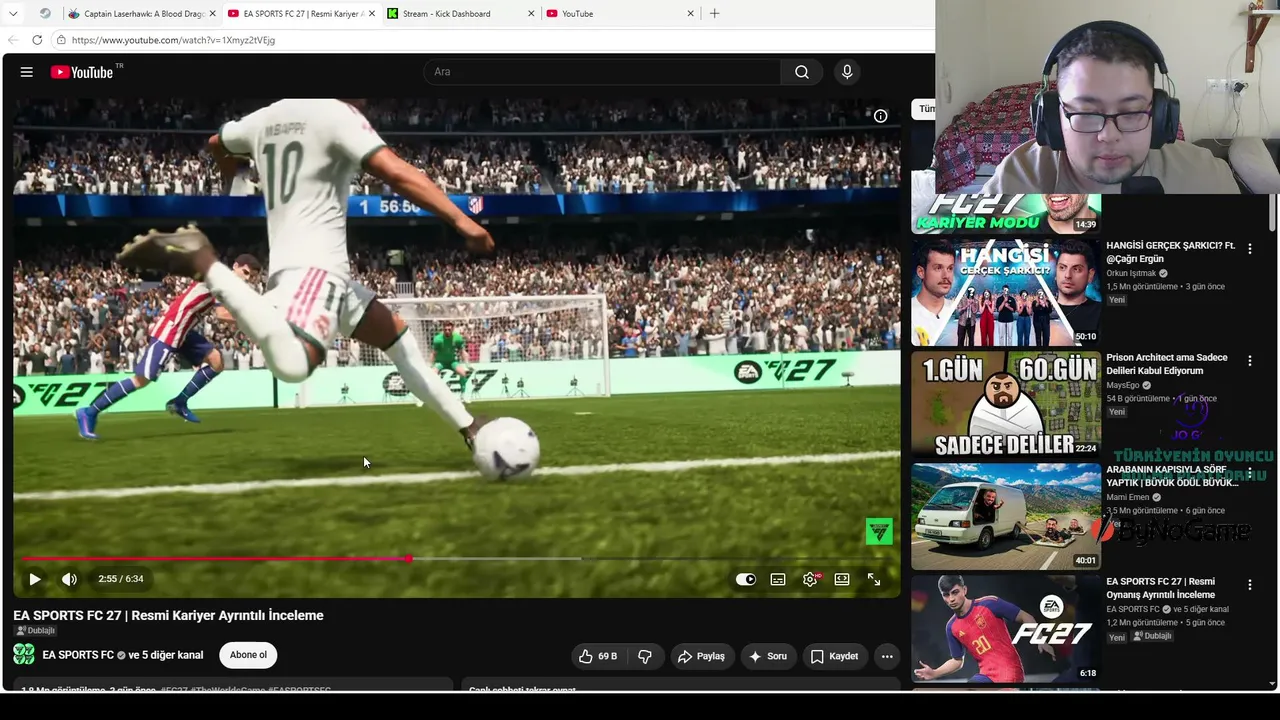The image size is (1280, 720).
Task: Click the search magnifier button
Action: tap(802, 72)
